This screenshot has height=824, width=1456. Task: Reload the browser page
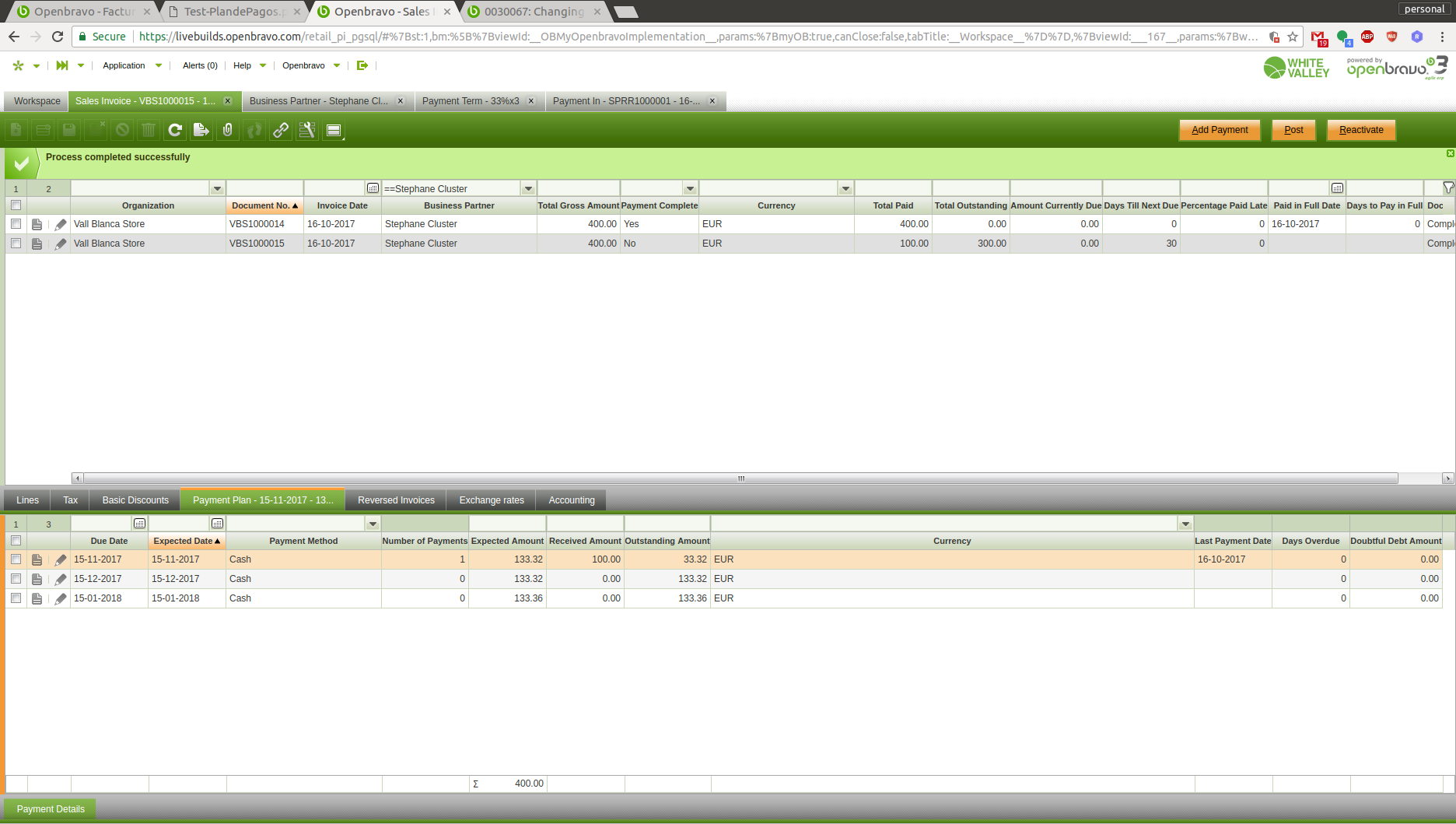tap(58, 37)
